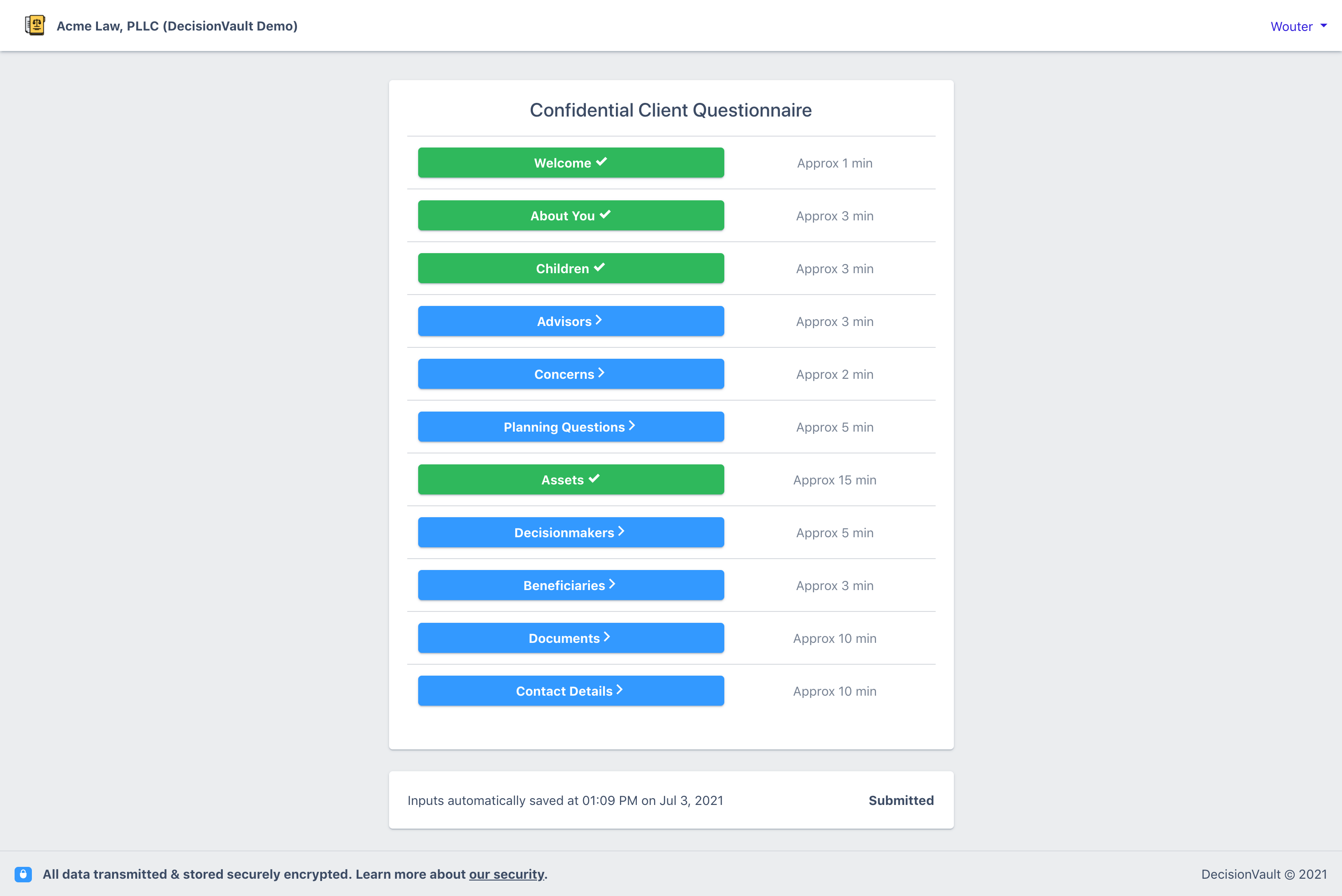Go to the Beneficiaries section
Viewport: 1342px width, 896px height.
(570, 585)
